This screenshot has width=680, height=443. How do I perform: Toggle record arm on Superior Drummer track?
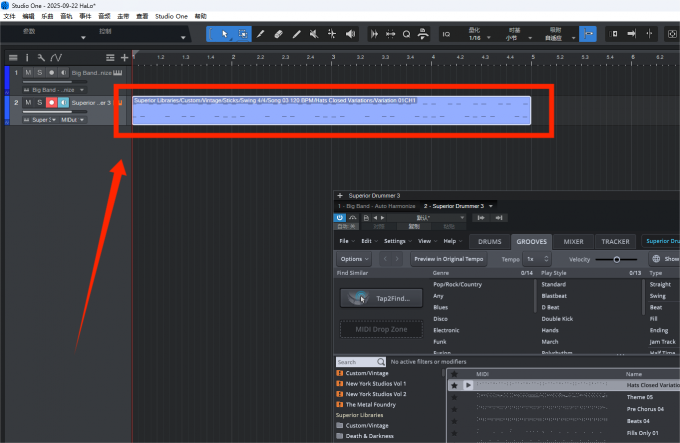51,102
